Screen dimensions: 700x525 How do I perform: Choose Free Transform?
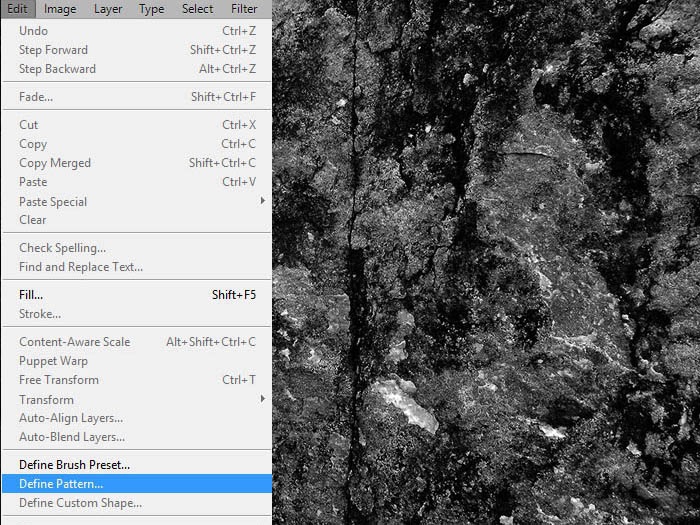pos(137,380)
